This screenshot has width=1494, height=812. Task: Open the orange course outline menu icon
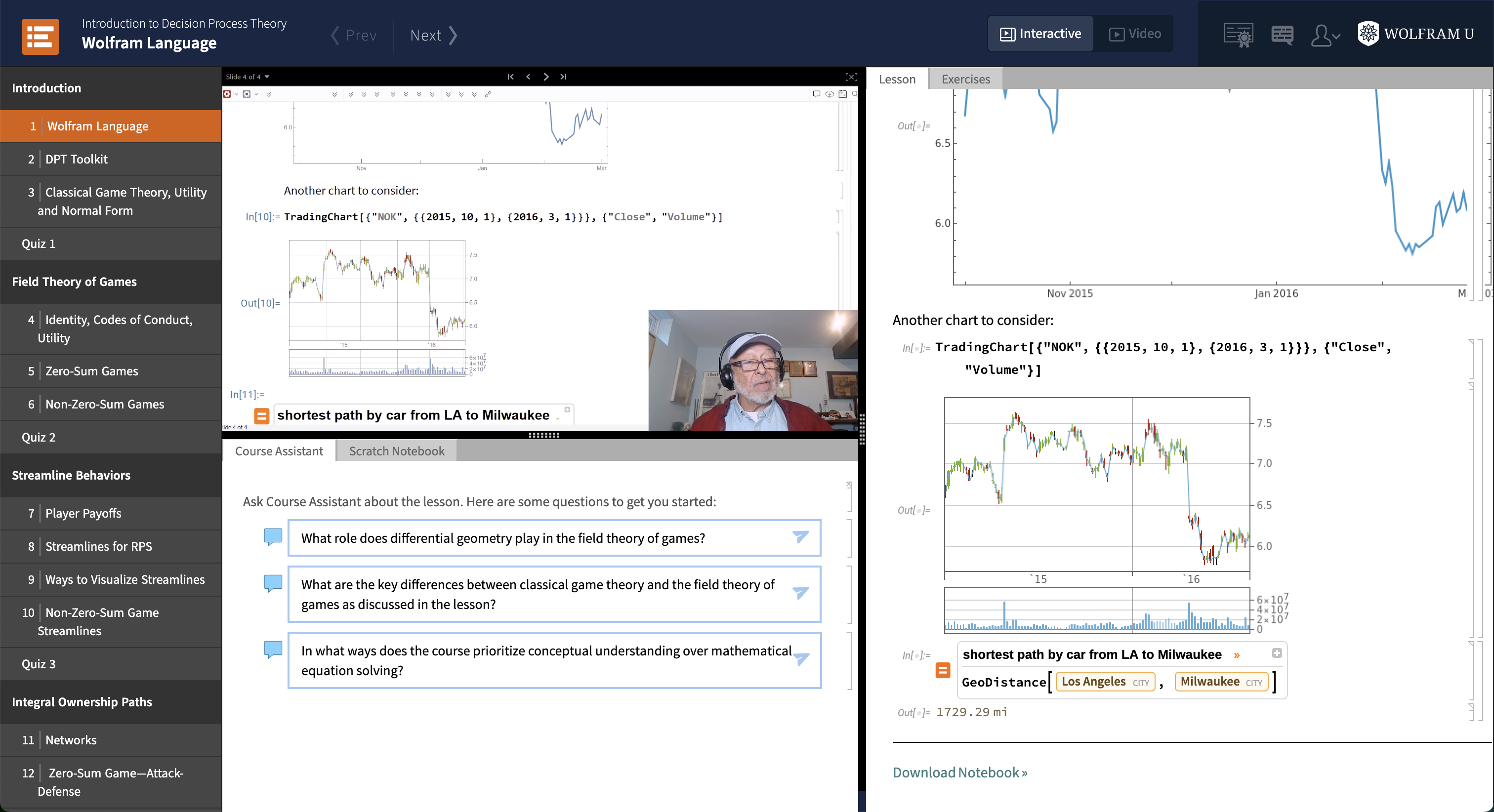[40, 36]
